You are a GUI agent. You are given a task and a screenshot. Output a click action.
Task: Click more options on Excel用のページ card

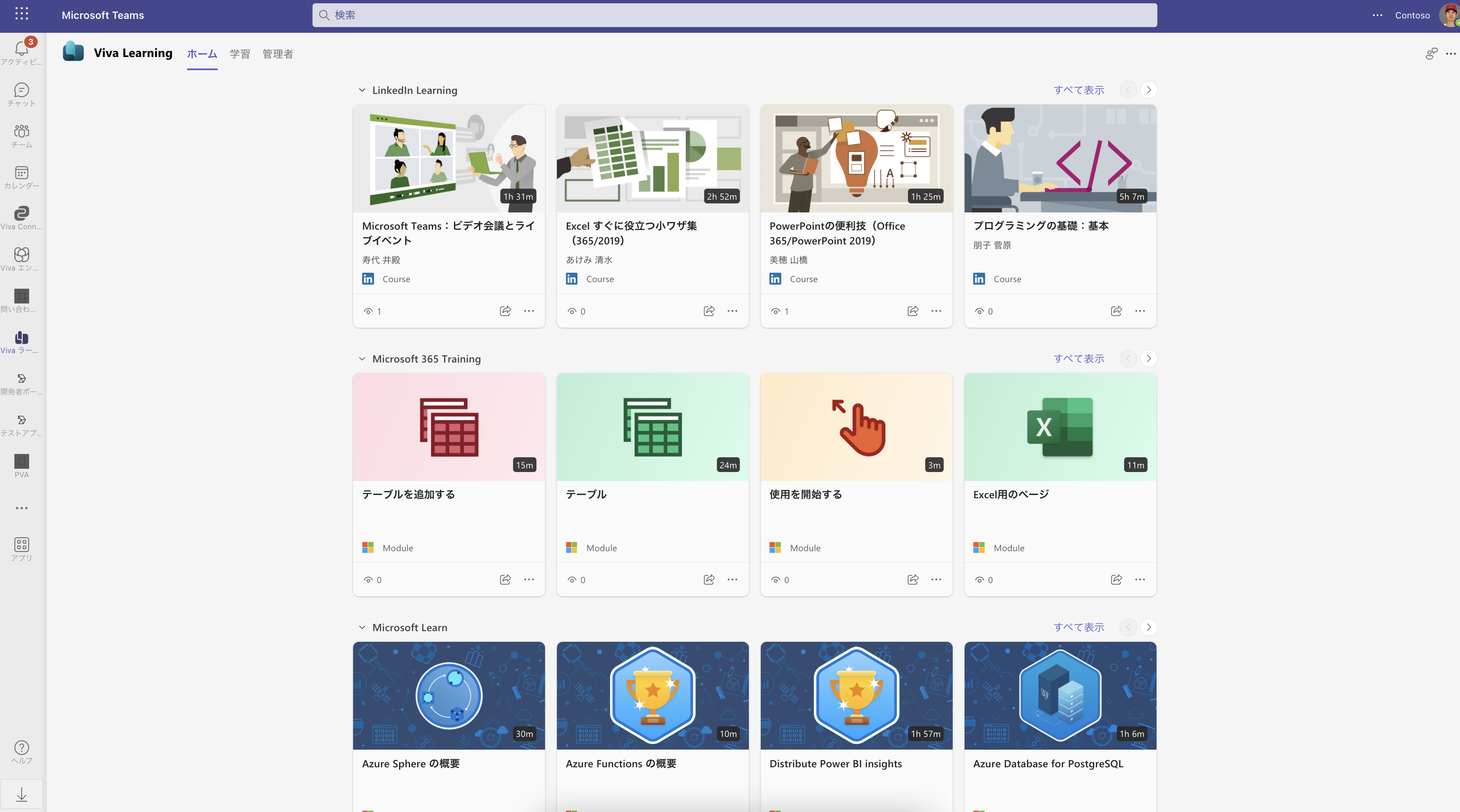pyautogui.click(x=1140, y=579)
